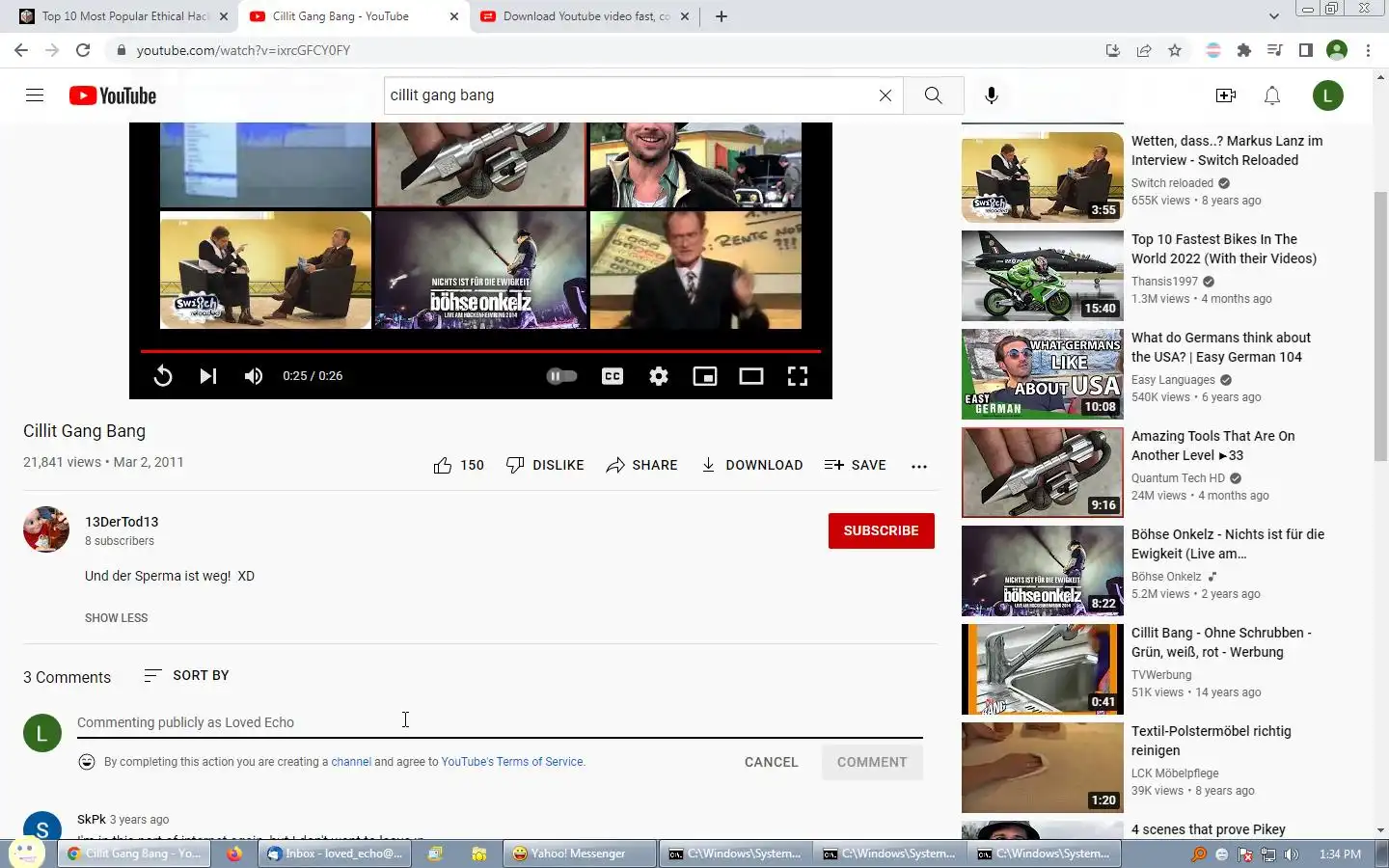Open the three-dot more actions menu
This screenshot has width=1389, height=868.
click(919, 466)
